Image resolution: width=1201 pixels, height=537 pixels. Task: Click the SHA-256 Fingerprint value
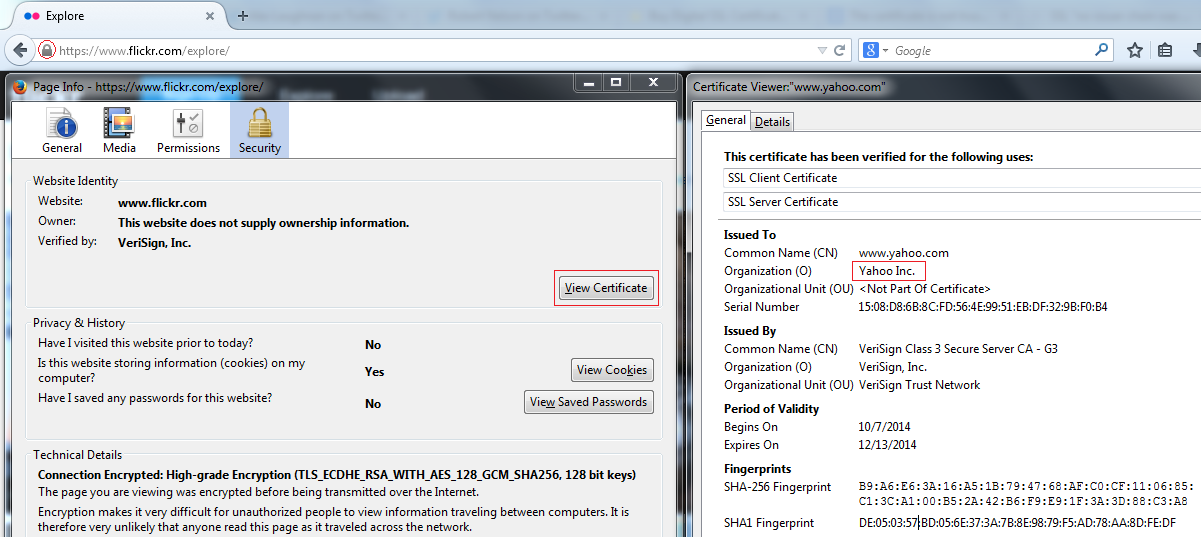point(1025,494)
